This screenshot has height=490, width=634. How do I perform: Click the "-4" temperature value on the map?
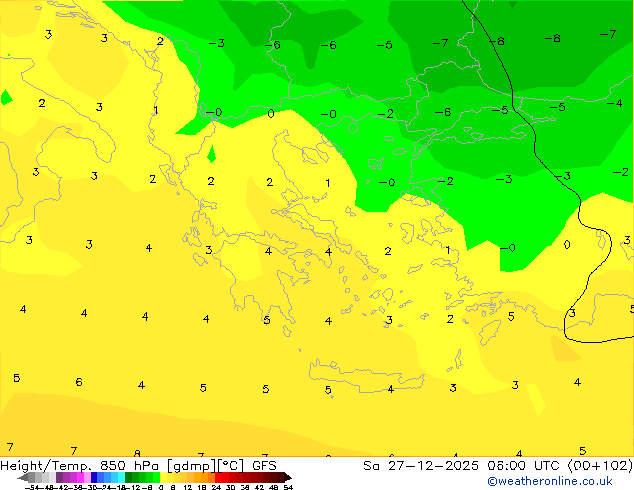point(614,103)
